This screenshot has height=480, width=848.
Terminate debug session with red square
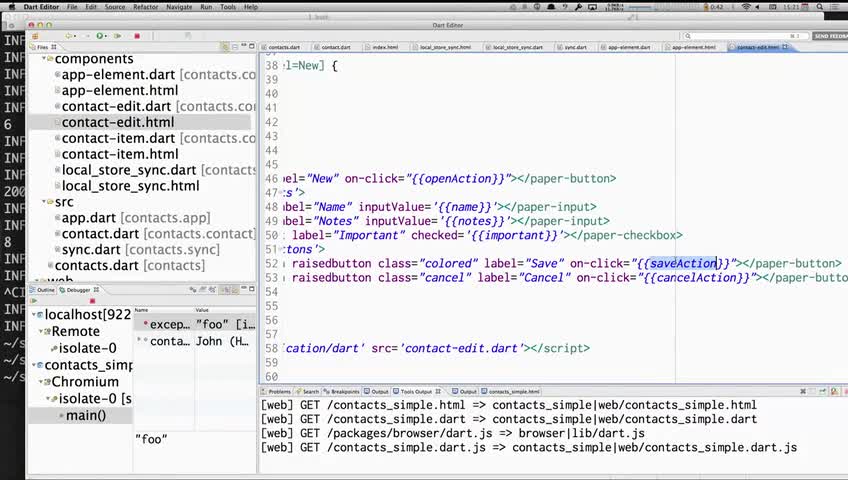pos(92,301)
